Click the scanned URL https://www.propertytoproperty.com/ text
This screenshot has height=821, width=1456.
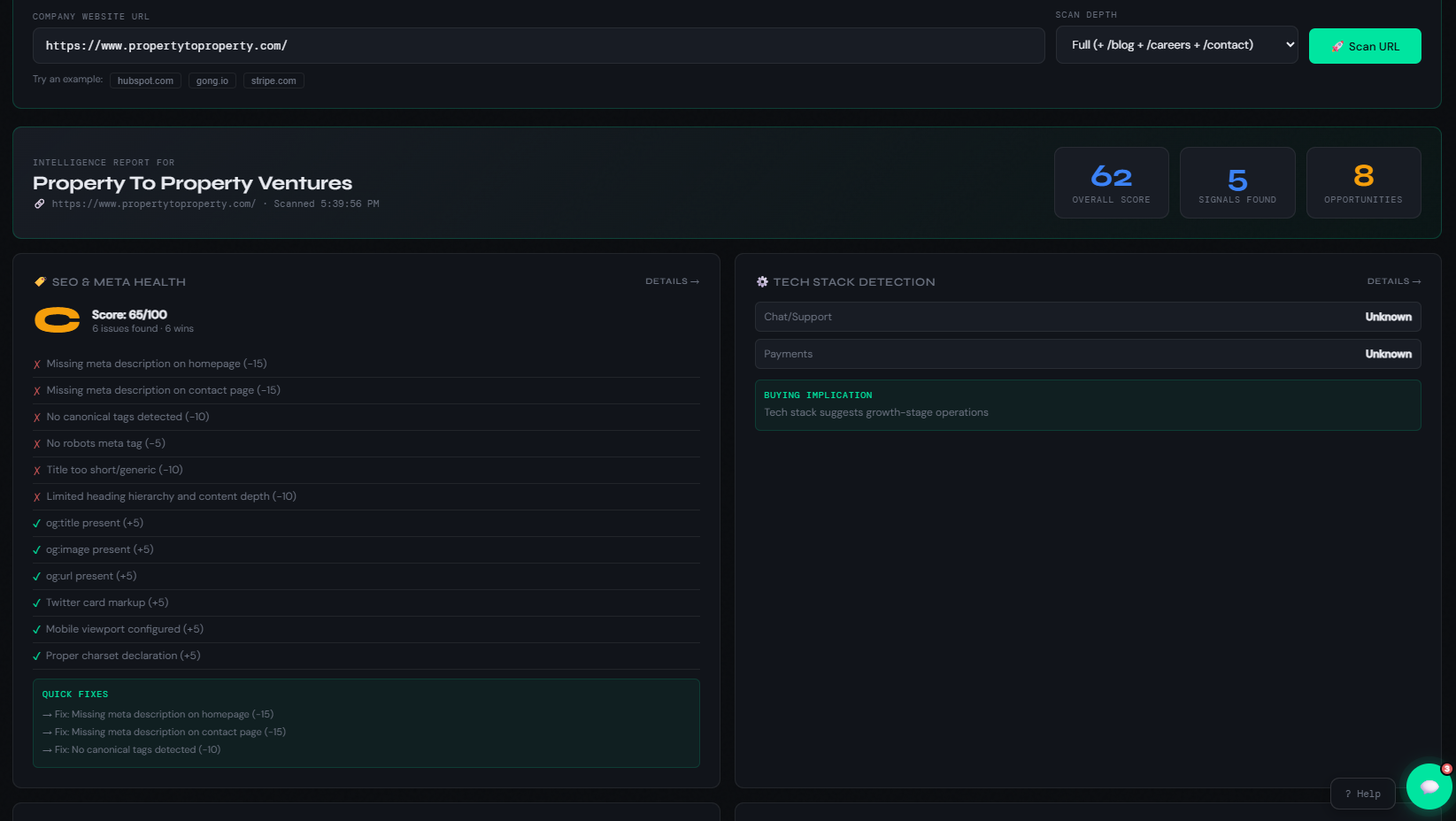[x=153, y=203]
